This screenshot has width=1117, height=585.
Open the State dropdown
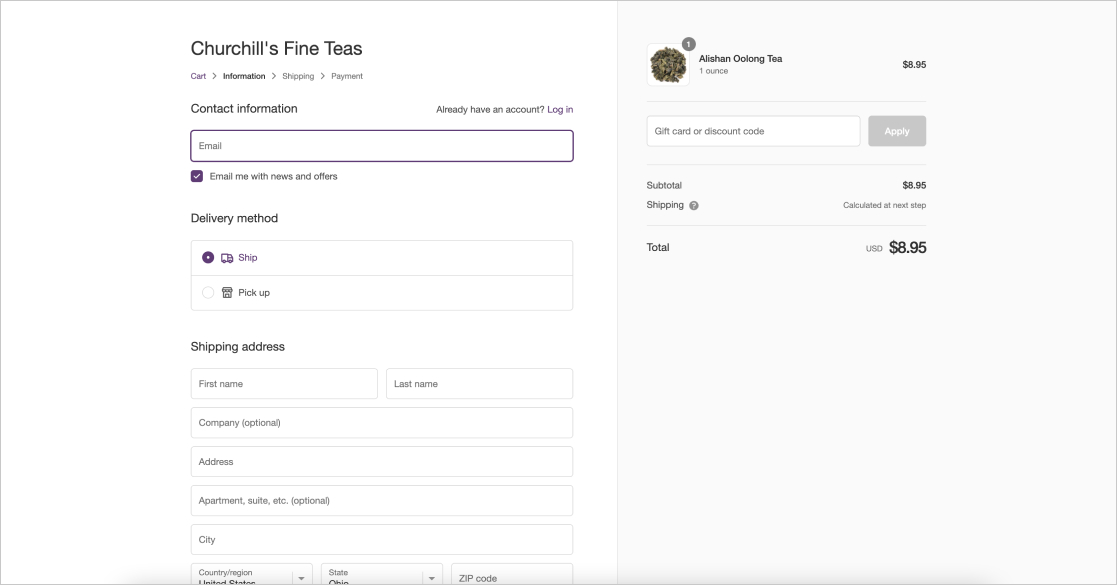382,574
